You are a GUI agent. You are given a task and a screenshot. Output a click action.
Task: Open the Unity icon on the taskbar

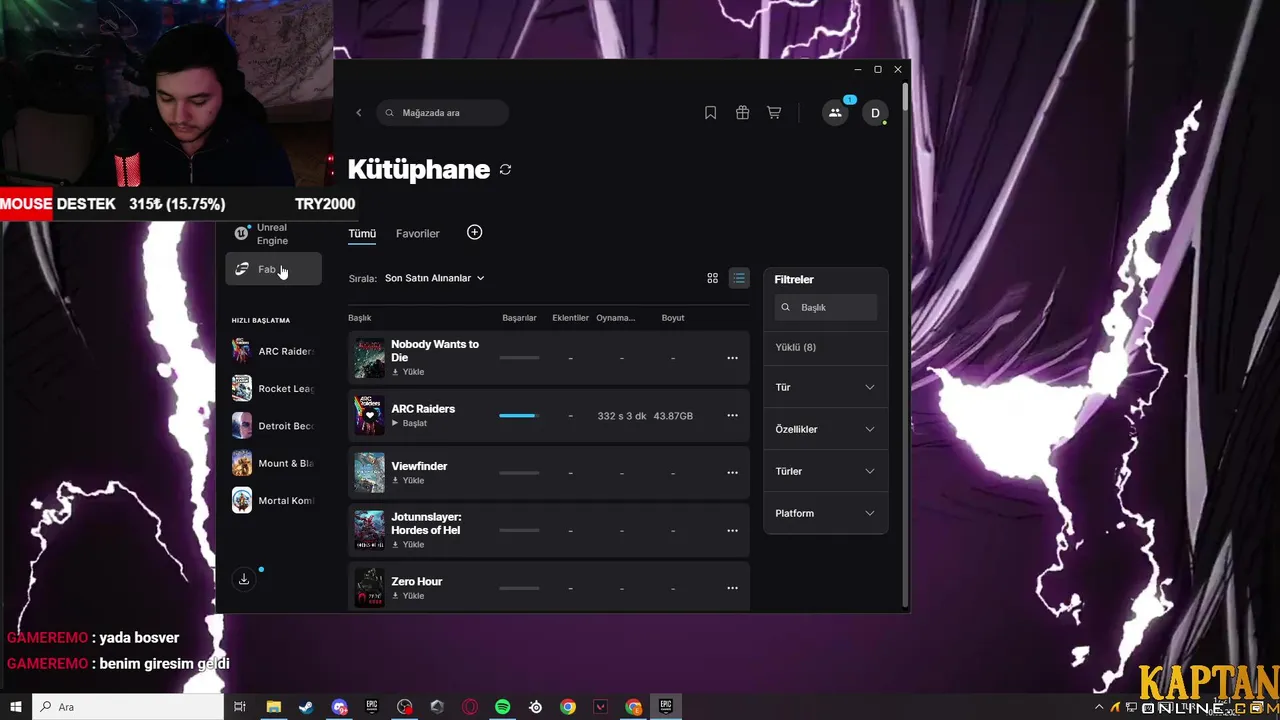click(x=437, y=707)
